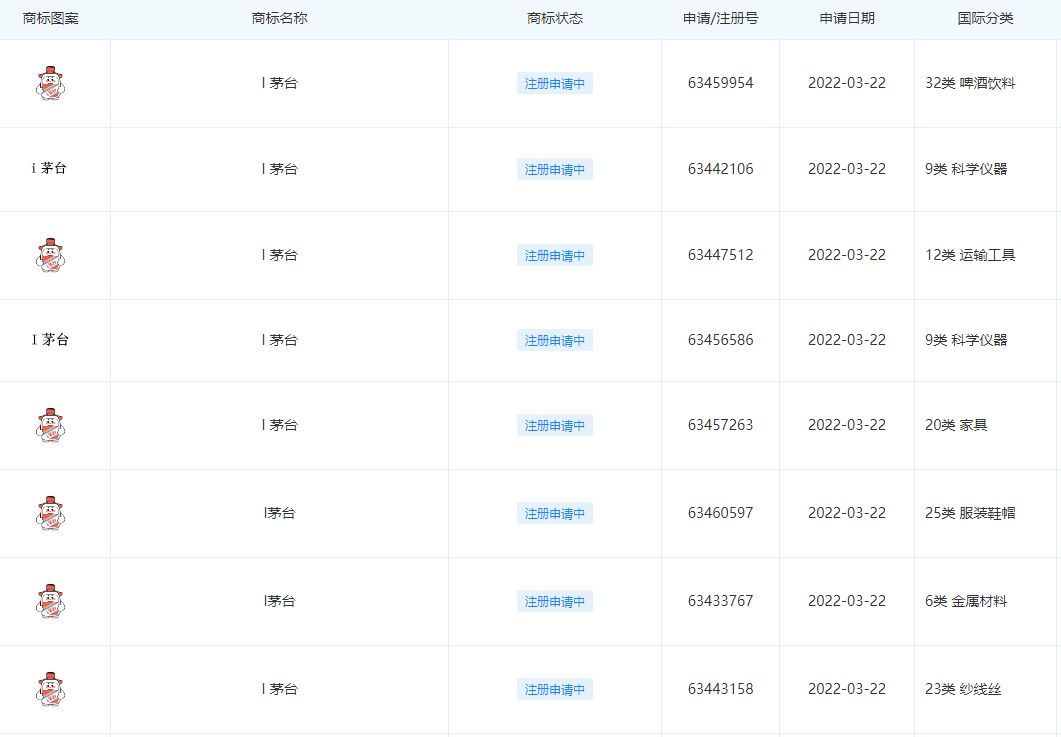Open trademark logo thumbnail in row 63457263
Screen dimensions: 1061x737
coord(50,425)
